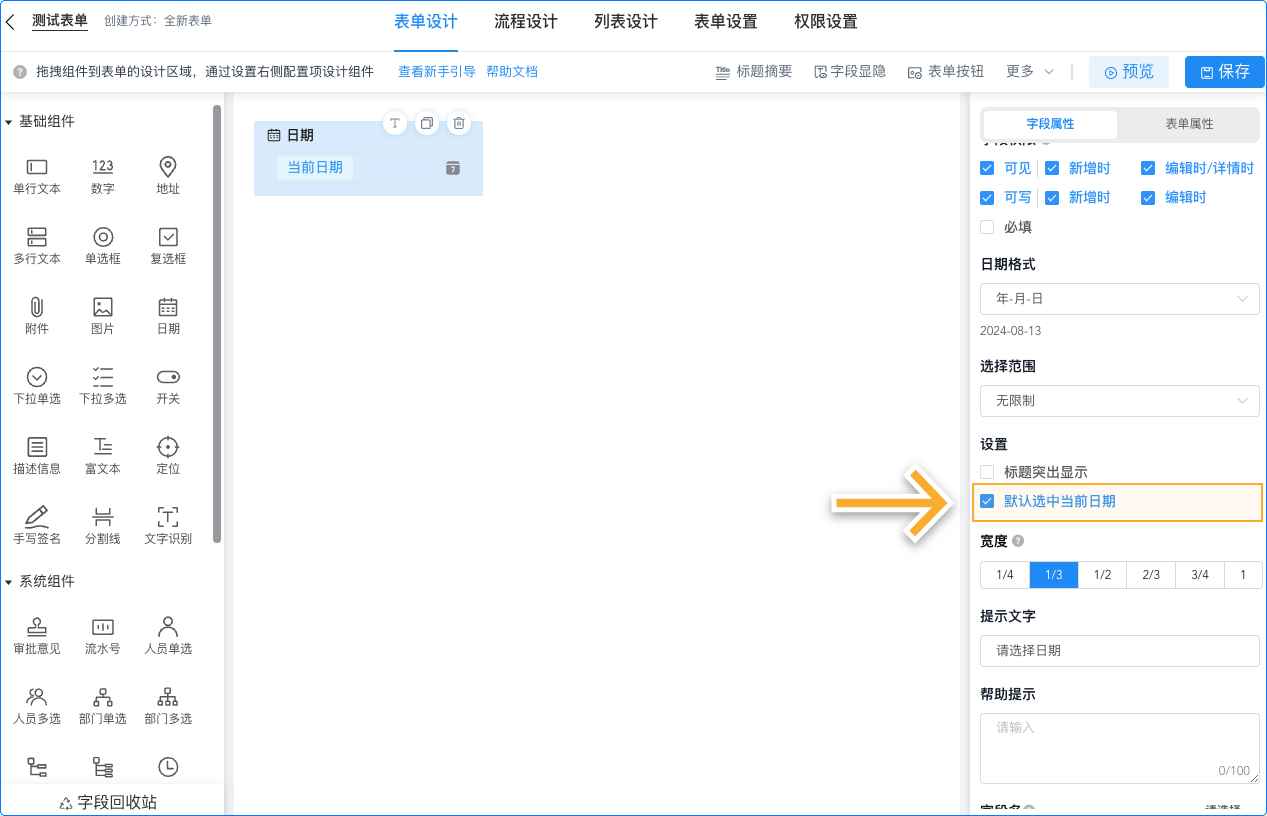This screenshot has height=816, width=1267.
Task: Select the 单行文本 component icon
Action: pos(37,176)
